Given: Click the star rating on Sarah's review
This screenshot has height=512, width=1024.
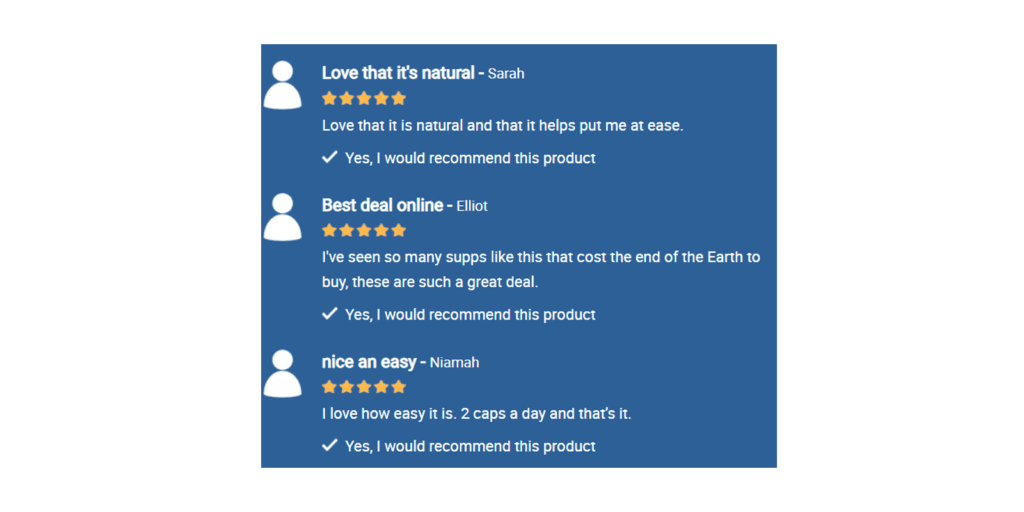Looking at the screenshot, I should [x=364, y=99].
